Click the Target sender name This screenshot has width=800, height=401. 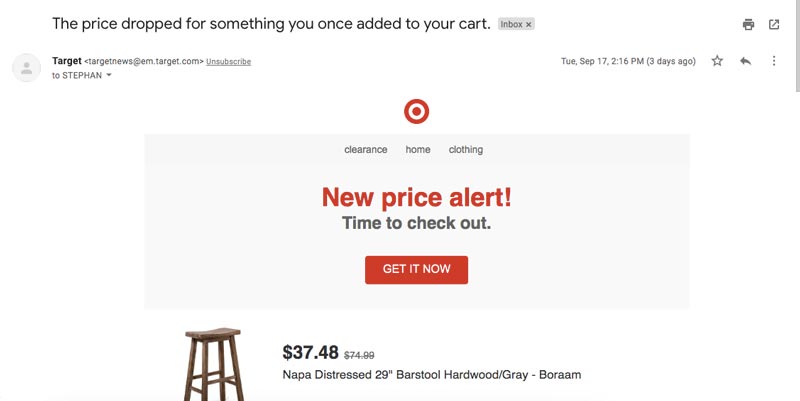(67, 61)
